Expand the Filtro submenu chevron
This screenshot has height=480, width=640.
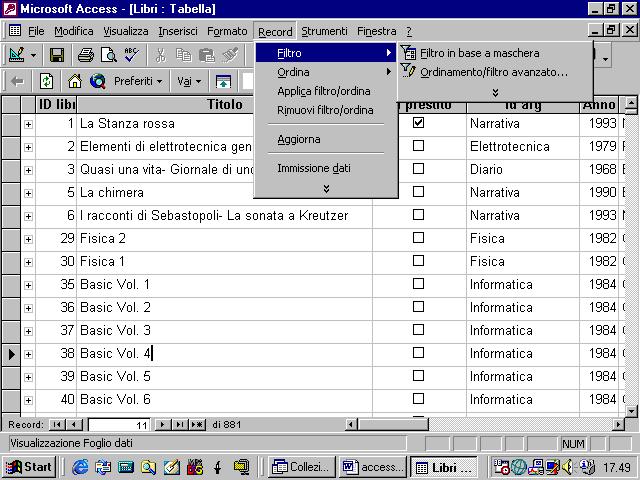[x=495, y=93]
